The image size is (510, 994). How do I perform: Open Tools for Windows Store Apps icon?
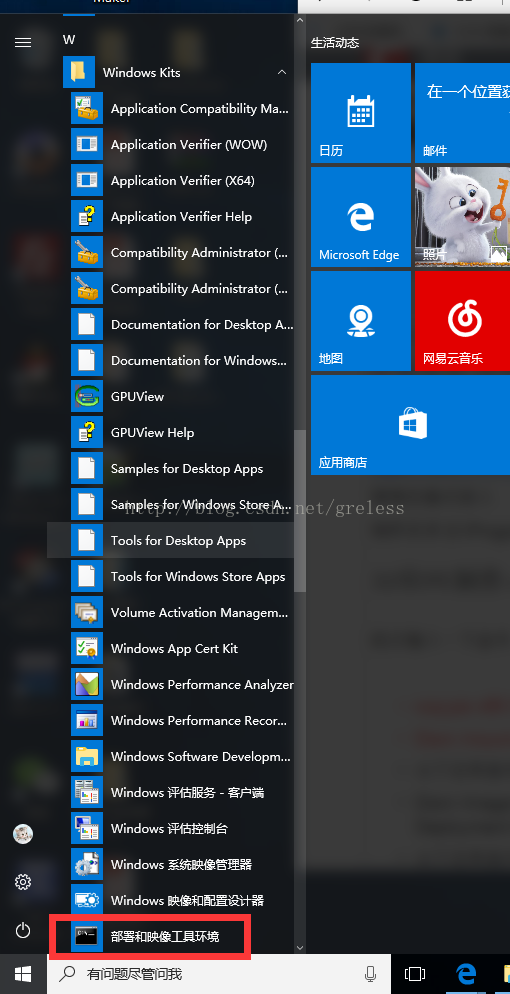click(87, 577)
